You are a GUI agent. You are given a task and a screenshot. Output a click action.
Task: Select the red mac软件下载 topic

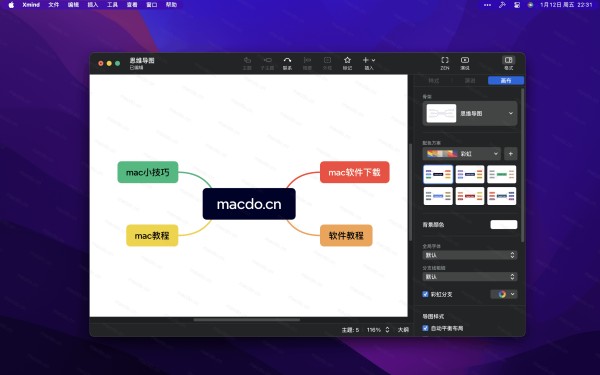[354, 172]
